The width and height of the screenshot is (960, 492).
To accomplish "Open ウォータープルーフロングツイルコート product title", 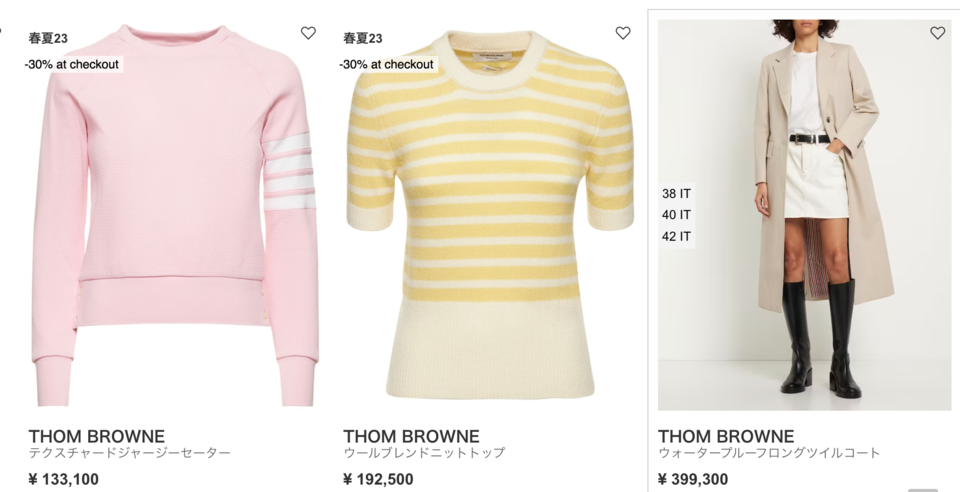I will click(769, 453).
